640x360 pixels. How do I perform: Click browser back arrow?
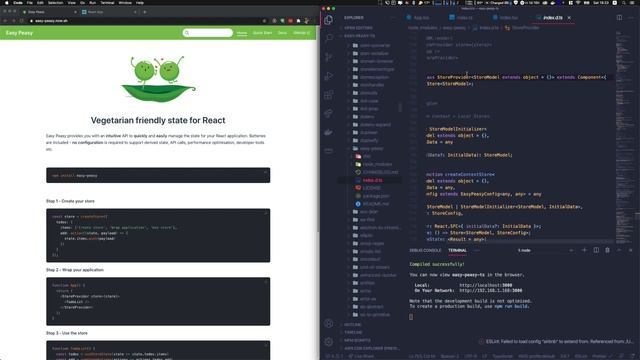point(5,20)
